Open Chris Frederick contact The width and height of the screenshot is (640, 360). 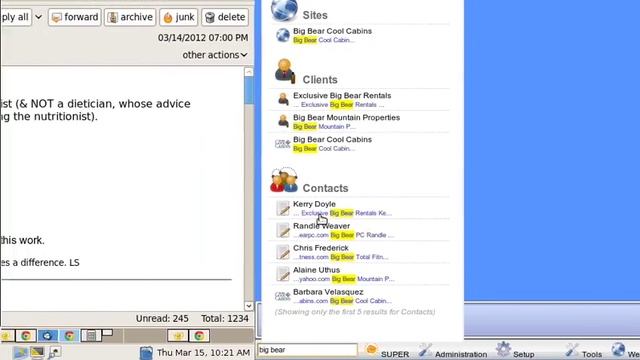click(x=320, y=248)
